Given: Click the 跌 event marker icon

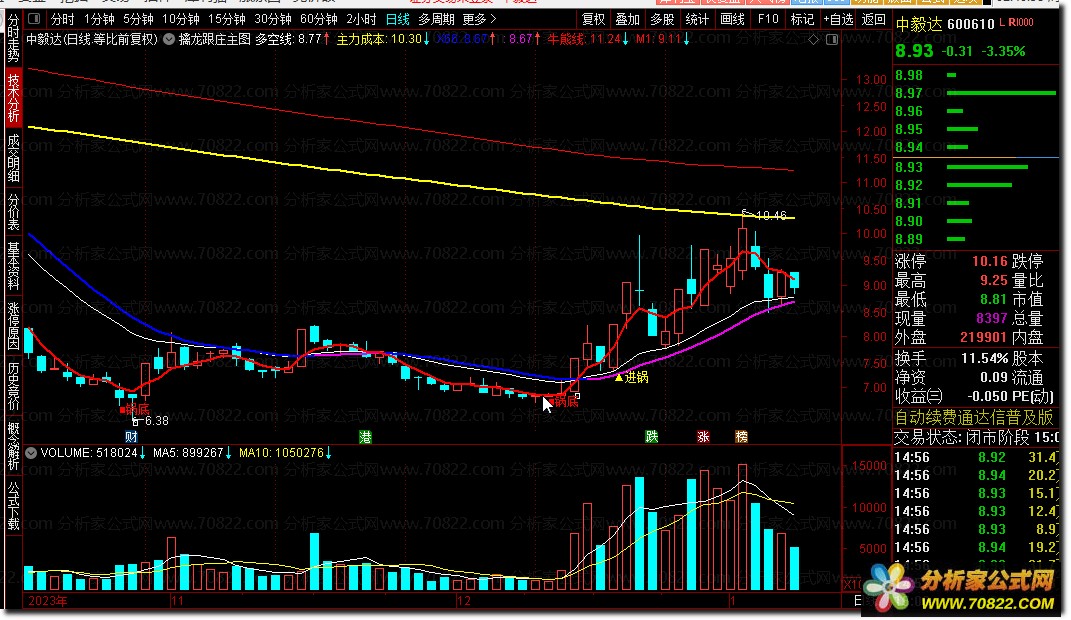Looking at the screenshot, I should tap(652, 437).
